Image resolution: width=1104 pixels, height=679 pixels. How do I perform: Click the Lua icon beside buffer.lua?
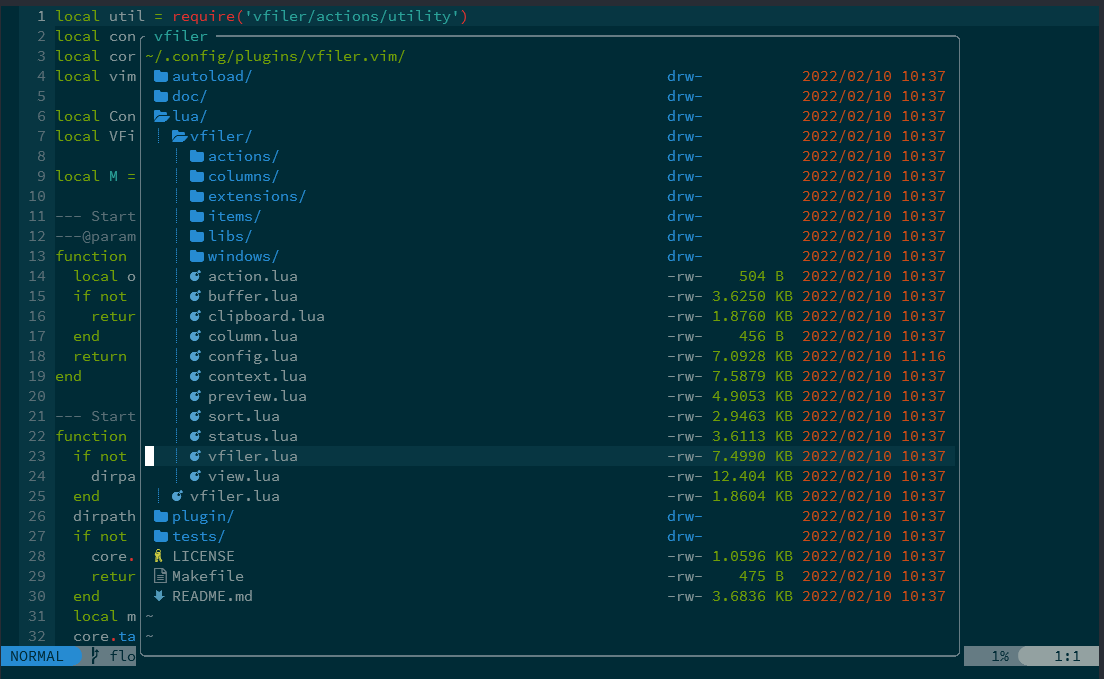196,296
